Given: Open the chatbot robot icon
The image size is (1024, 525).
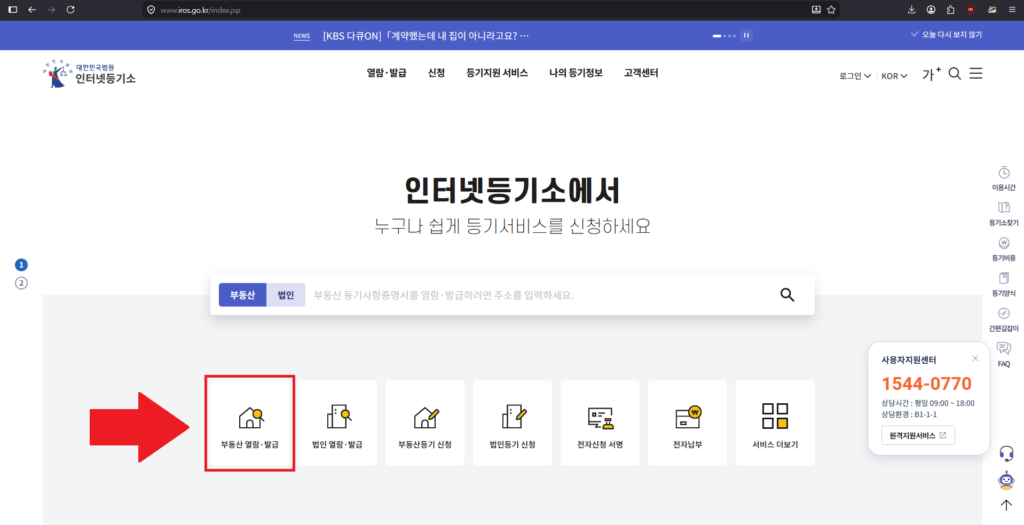Looking at the screenshot, I should tap(1006, 480).
